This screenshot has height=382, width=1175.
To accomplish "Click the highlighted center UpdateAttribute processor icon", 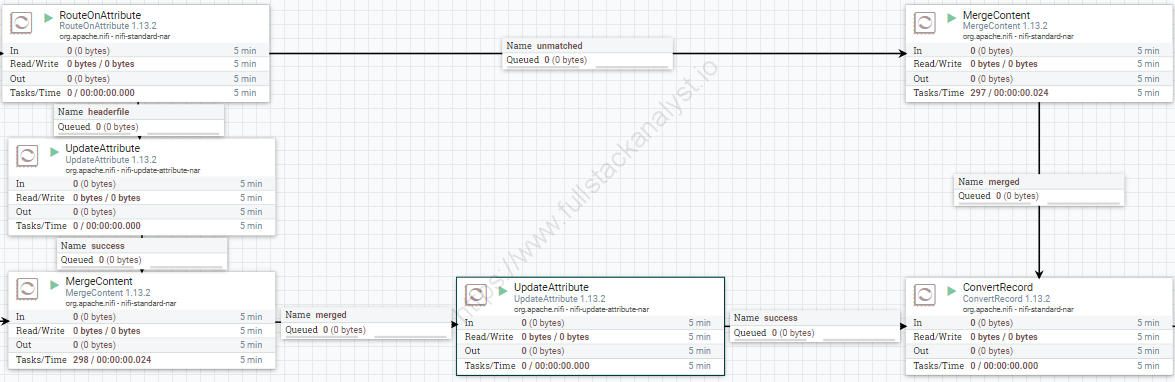I will [477, 295].
